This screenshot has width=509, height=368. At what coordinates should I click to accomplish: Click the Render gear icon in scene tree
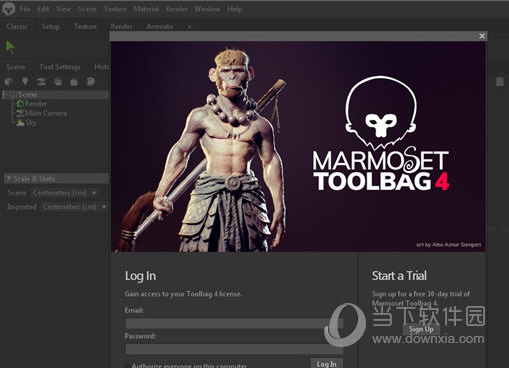tap(20, 104)
